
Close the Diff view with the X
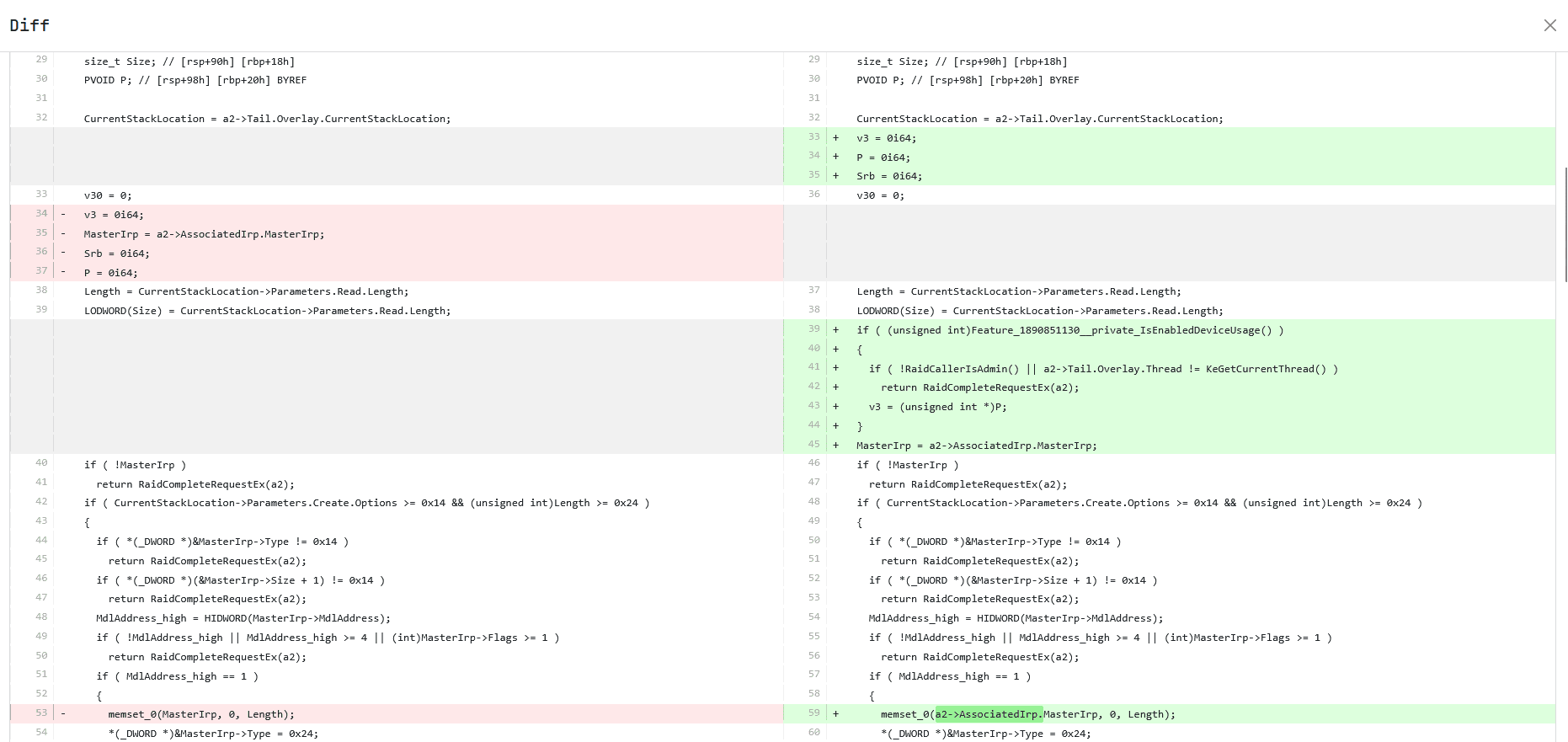[1549, 25]
